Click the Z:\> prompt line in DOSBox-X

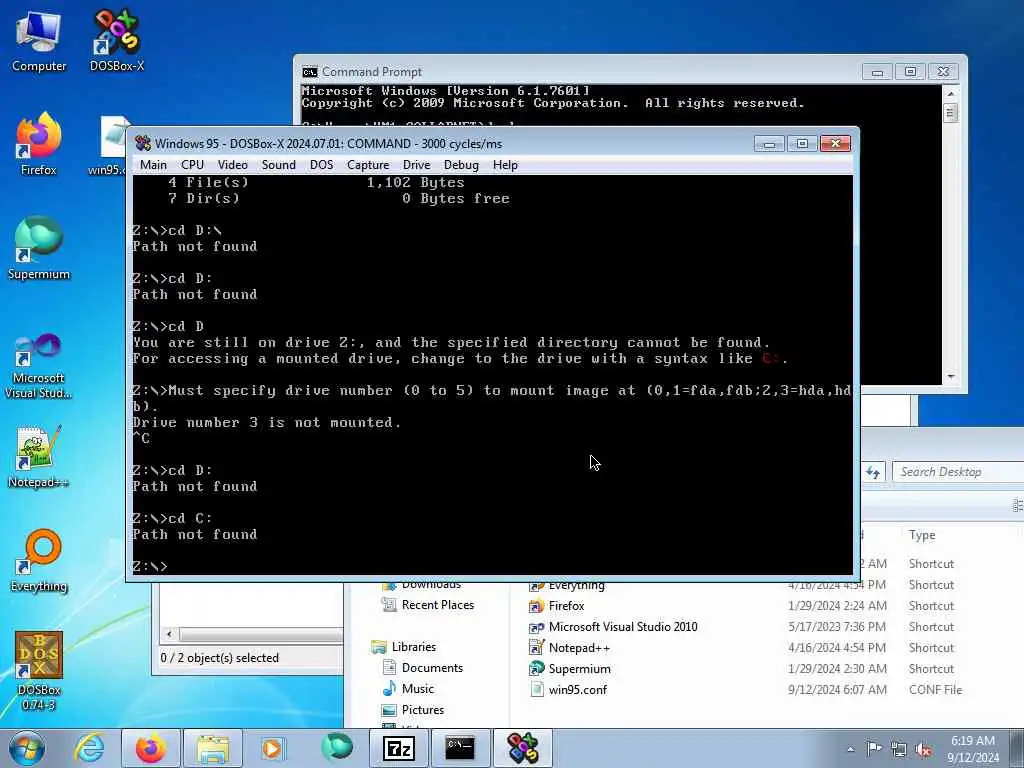pos(150,566)
